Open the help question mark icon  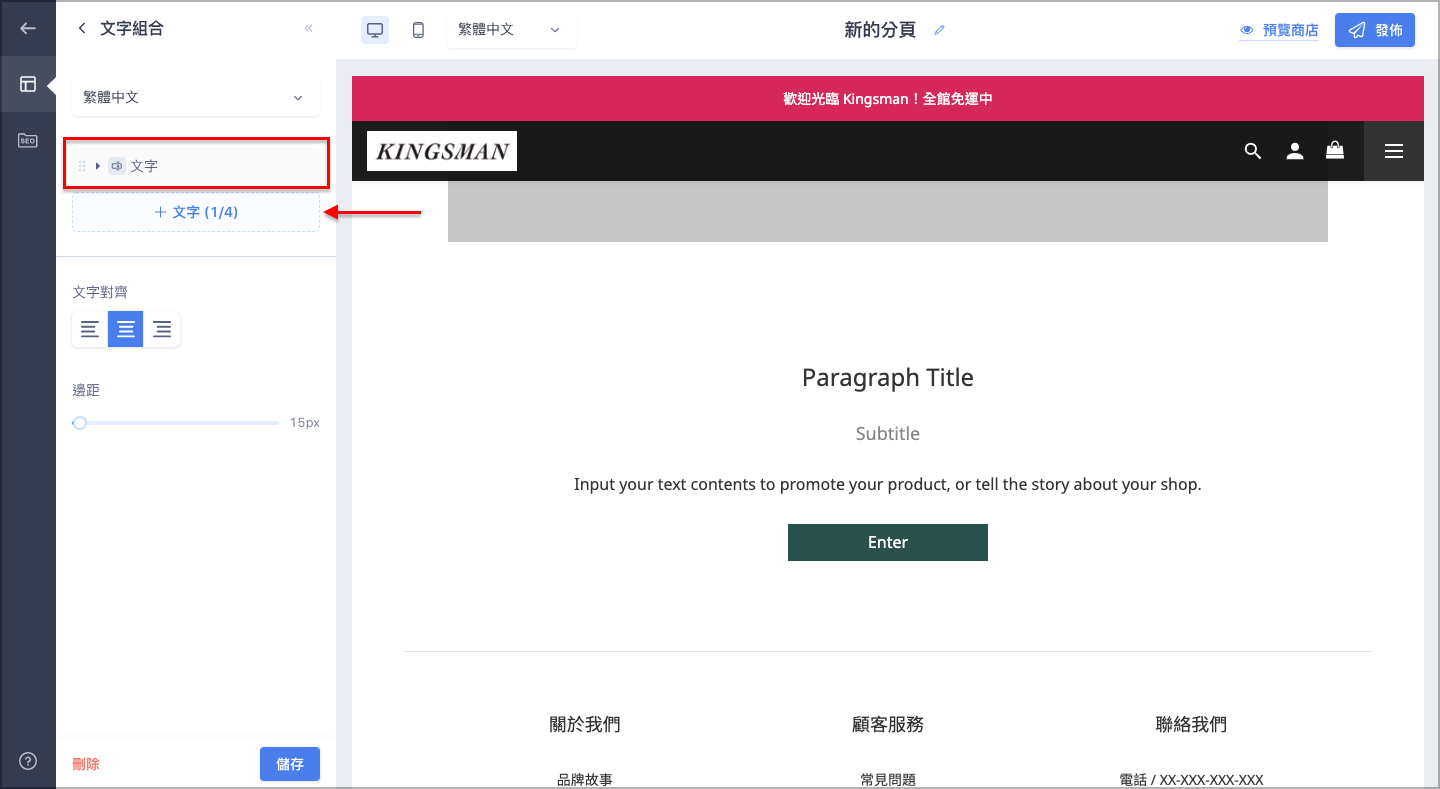point(28,761)
